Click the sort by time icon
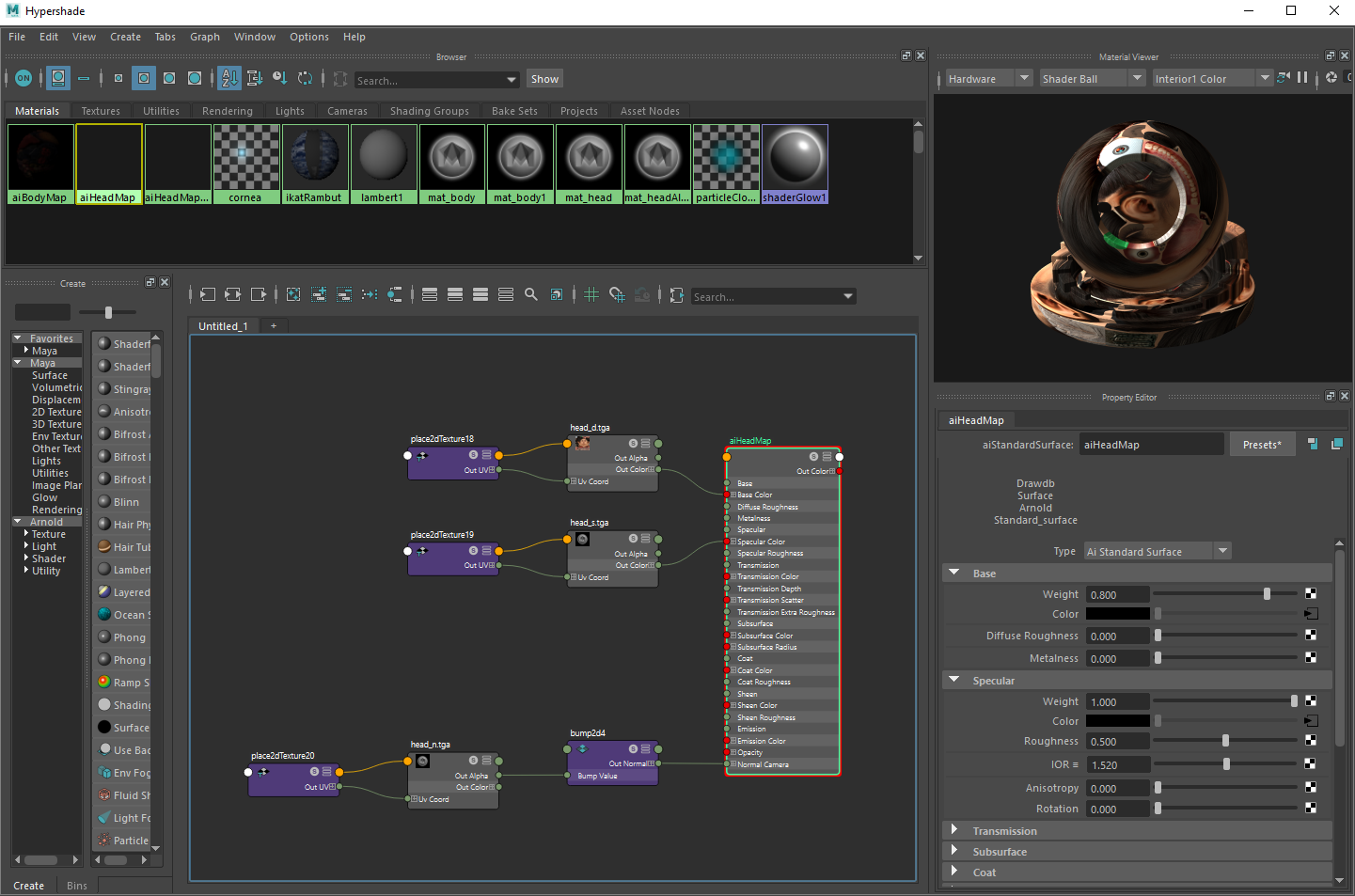The height and width of the screenshot is (896, 1355). click(x=279, y=78)
